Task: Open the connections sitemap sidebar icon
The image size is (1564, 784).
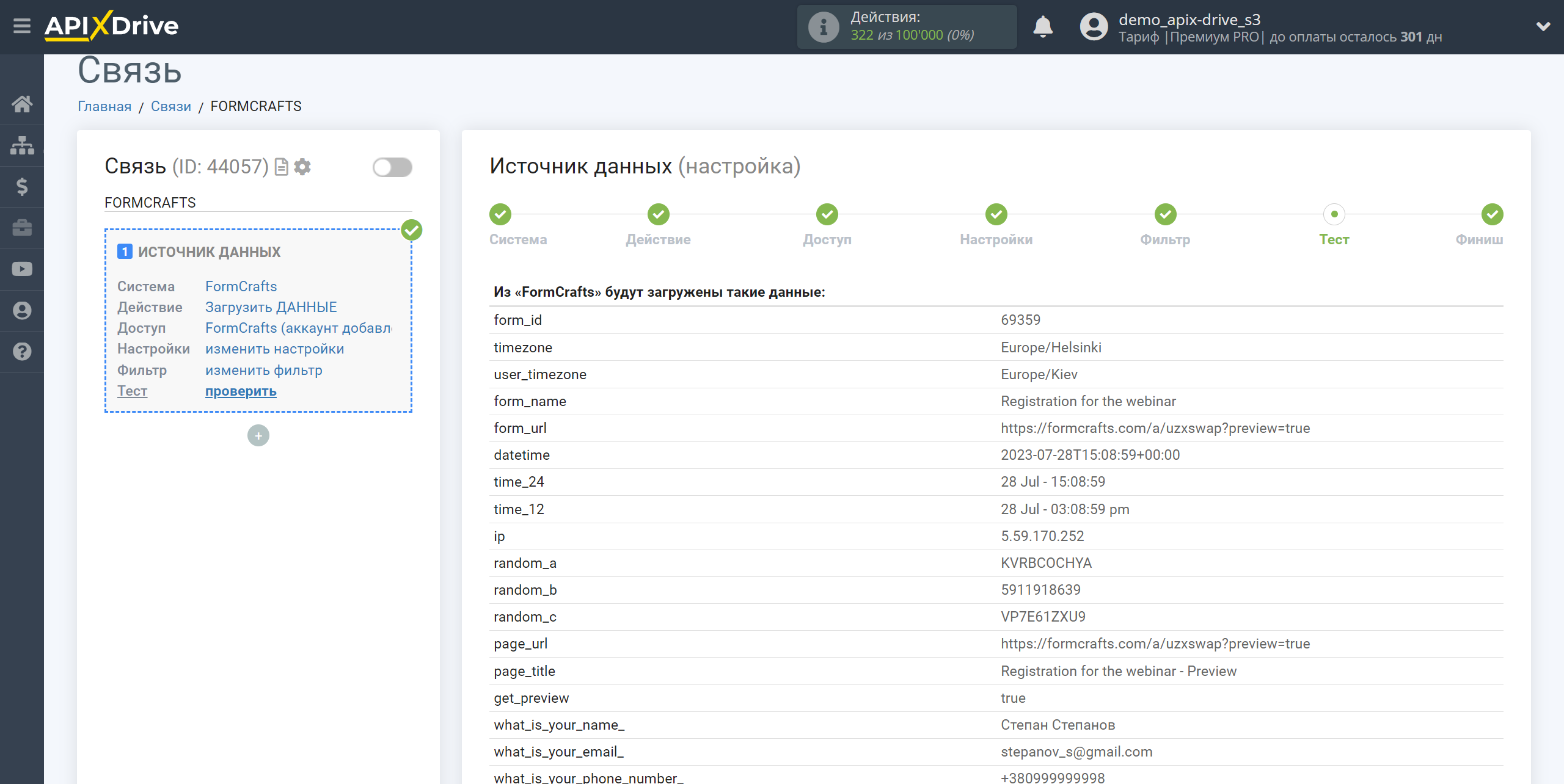Action: coord(22,145)
